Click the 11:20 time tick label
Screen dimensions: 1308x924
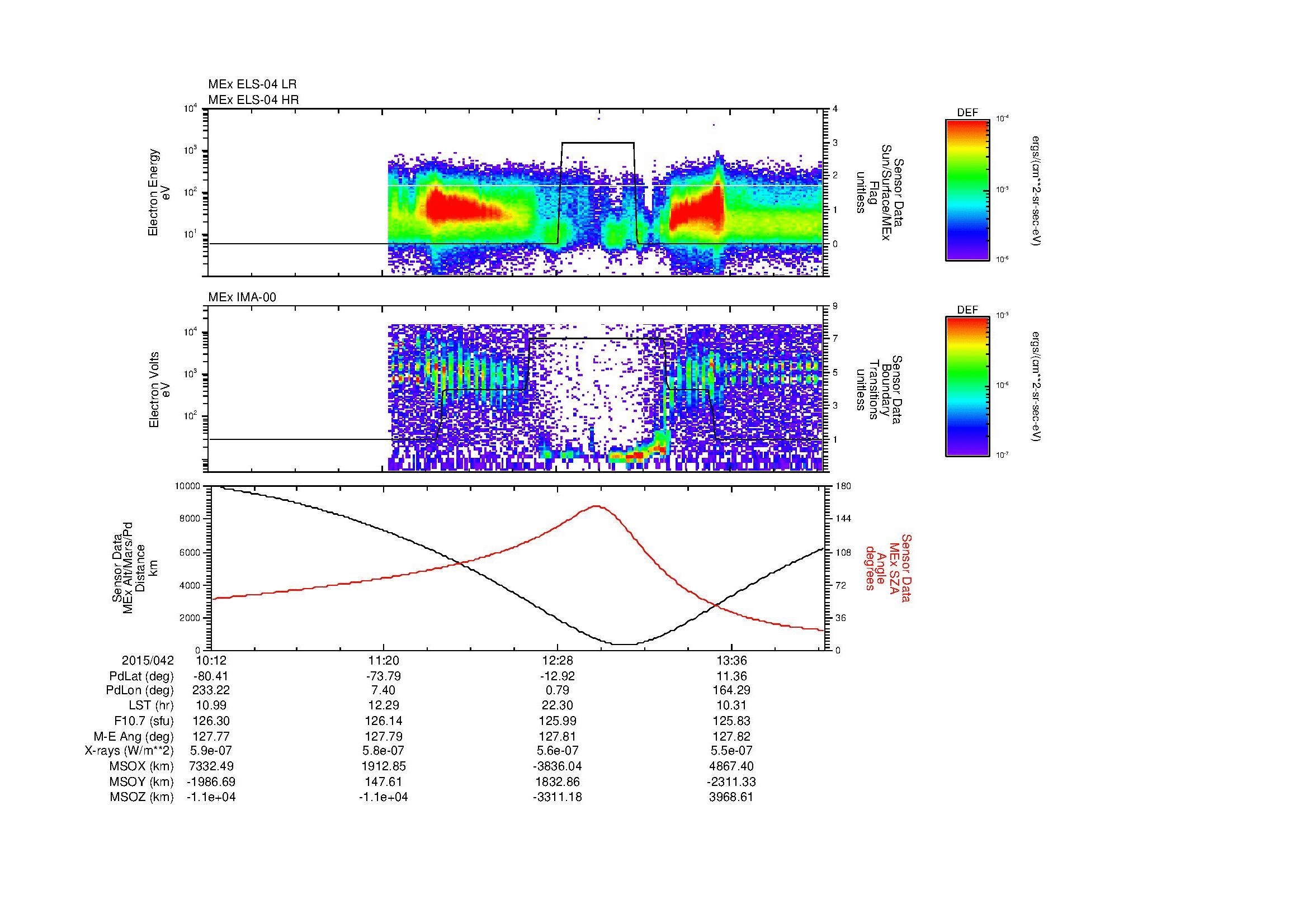point(384,661)
